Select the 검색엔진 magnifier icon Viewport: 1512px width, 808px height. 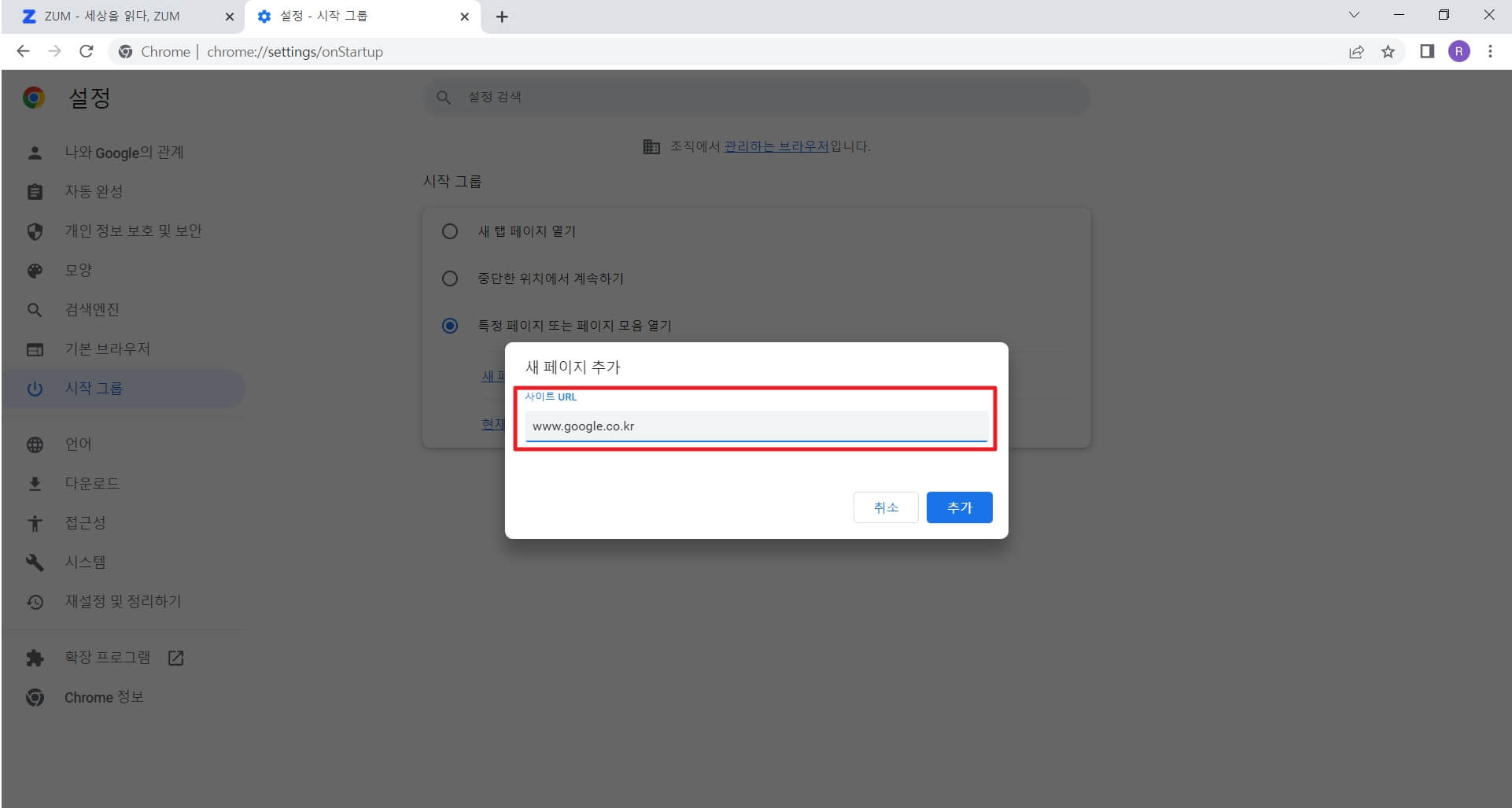pyautogui.click(x=35, y=309)
